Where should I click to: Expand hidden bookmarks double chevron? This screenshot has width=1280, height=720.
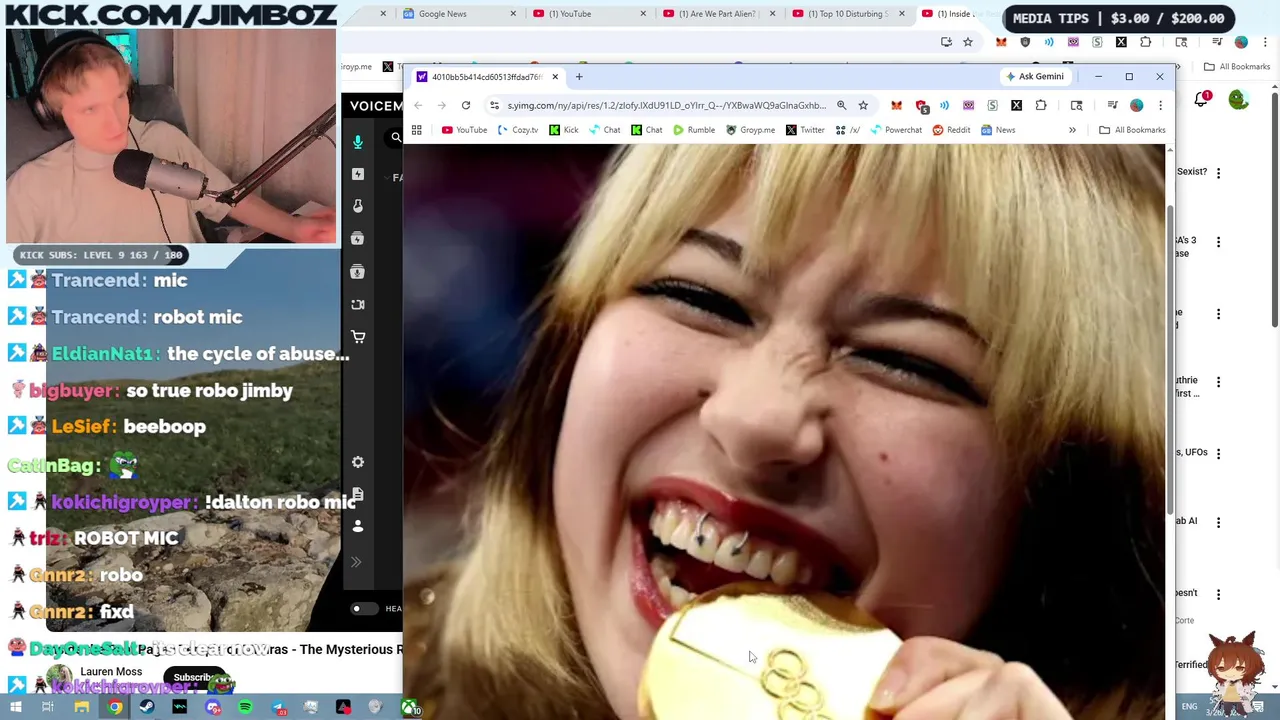click(1072, 130)
